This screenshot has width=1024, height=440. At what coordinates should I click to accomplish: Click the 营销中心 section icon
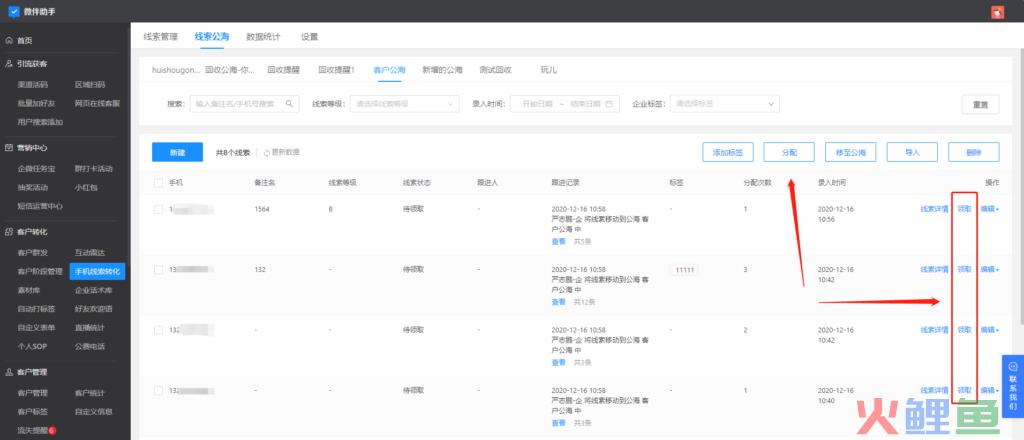pyautogui.click(x=8, y=148)
